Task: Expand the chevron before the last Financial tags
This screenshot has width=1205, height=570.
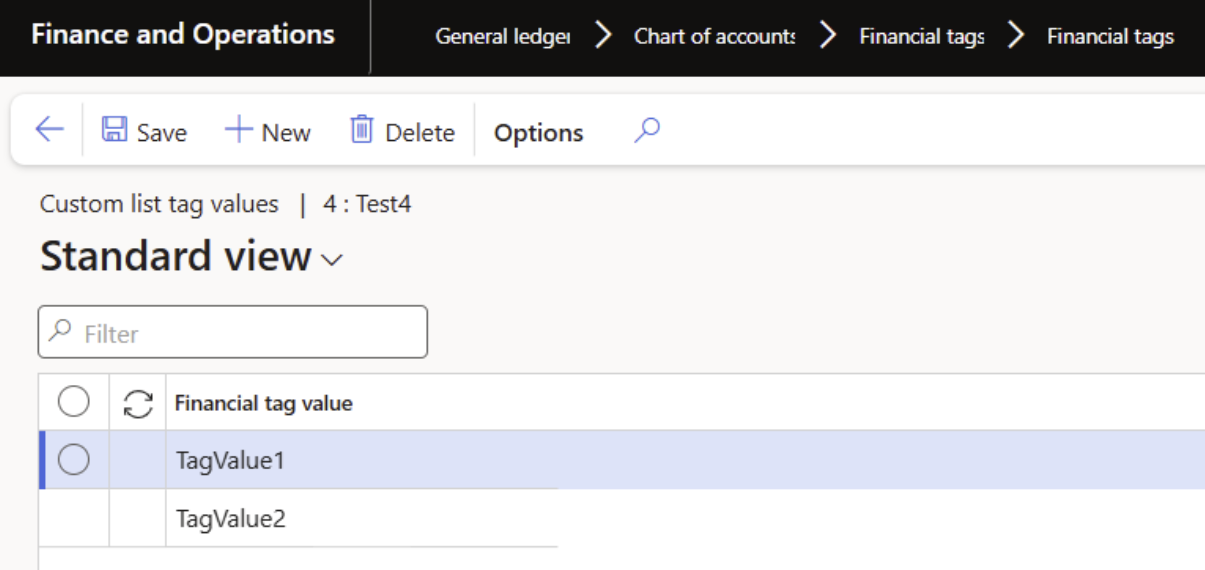Action: [x=1016, y=37]
